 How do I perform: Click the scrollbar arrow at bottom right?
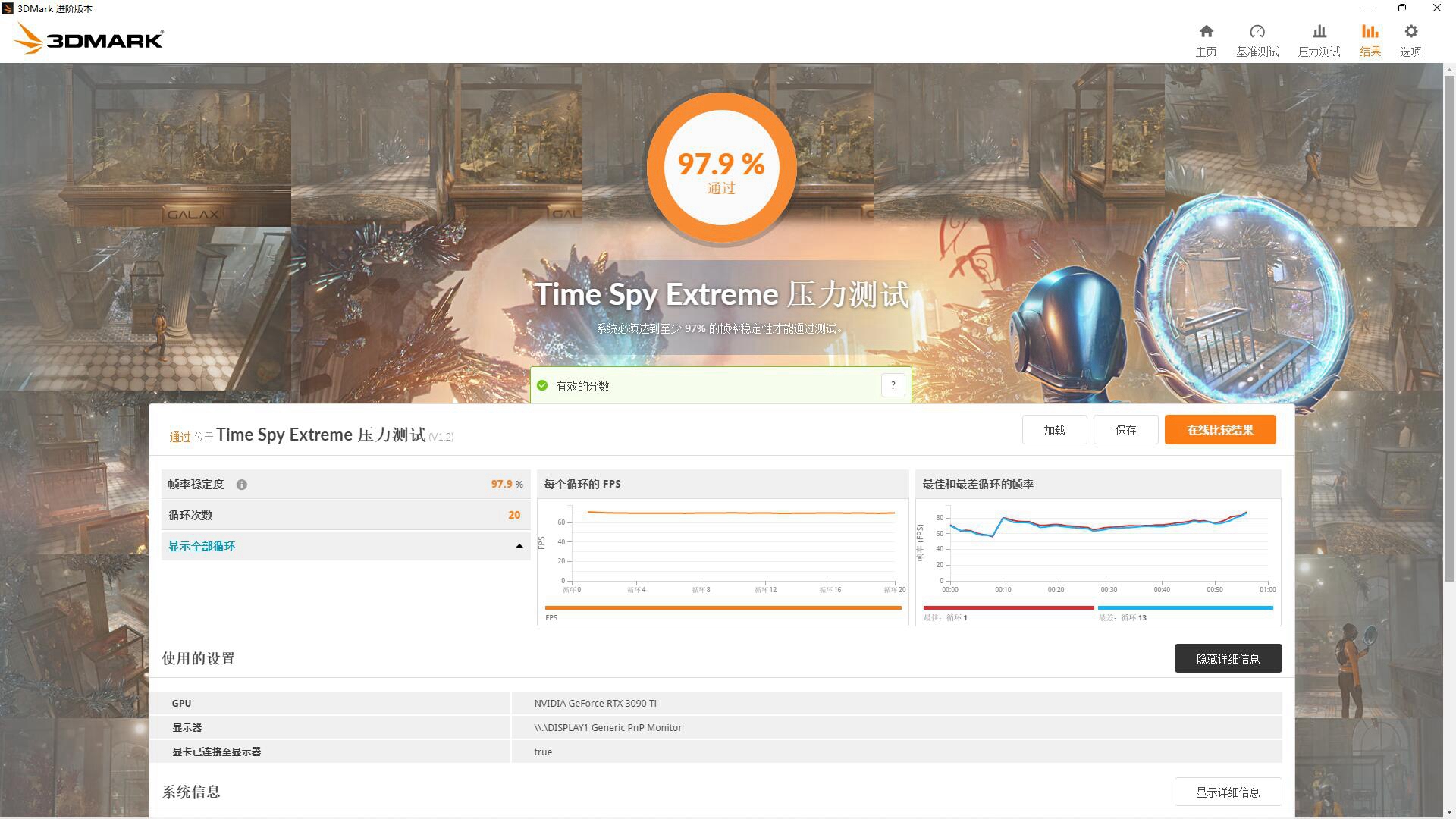click(1449, 811)
